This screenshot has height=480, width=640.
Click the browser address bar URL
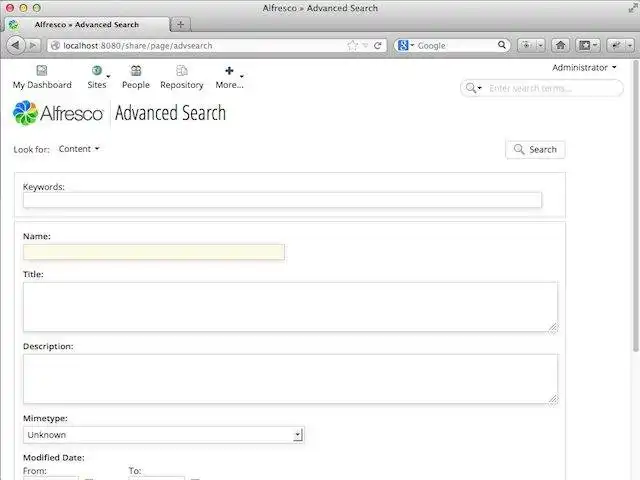[x=138, y=46]
